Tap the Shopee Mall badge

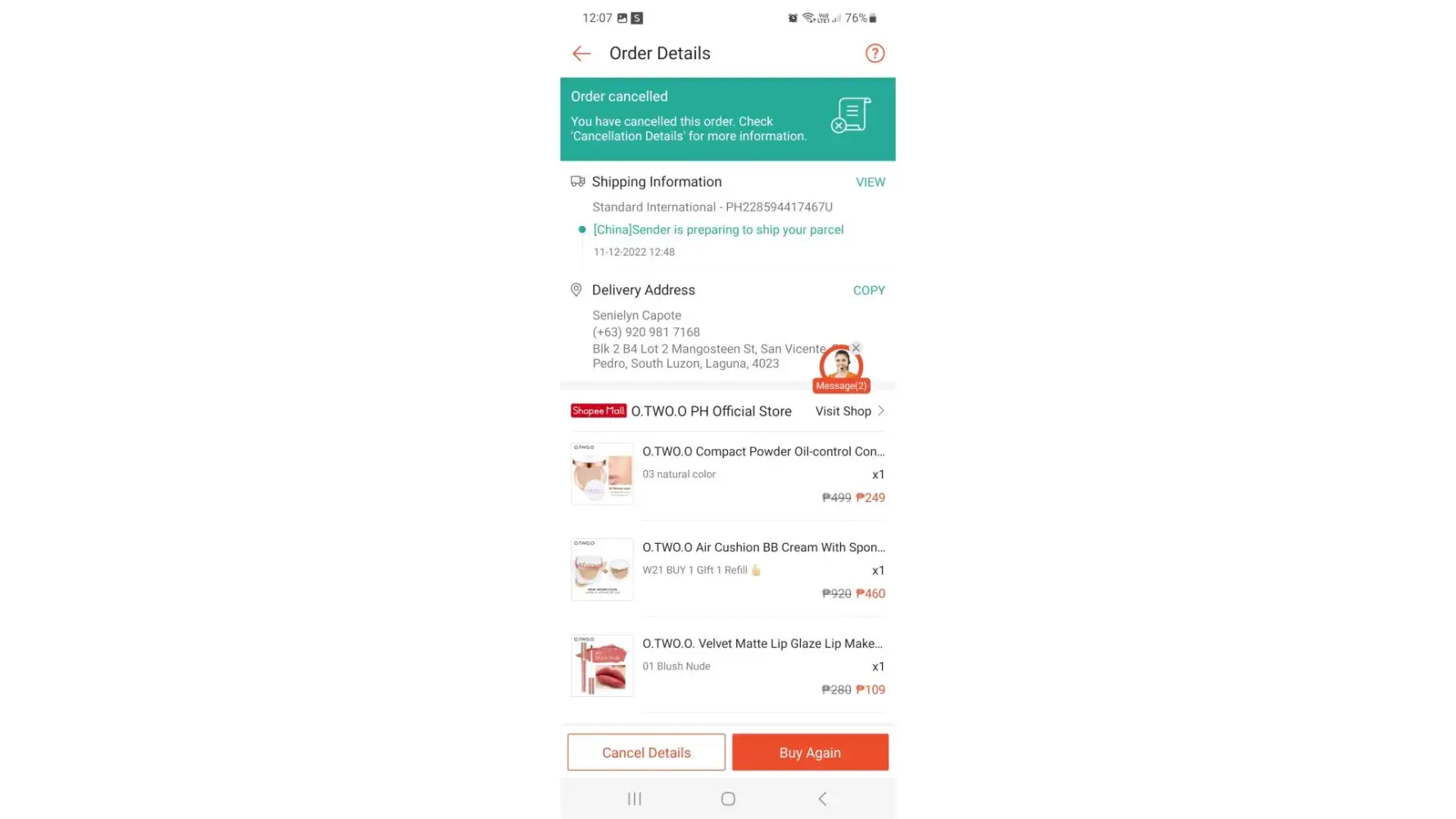[599, 411]
